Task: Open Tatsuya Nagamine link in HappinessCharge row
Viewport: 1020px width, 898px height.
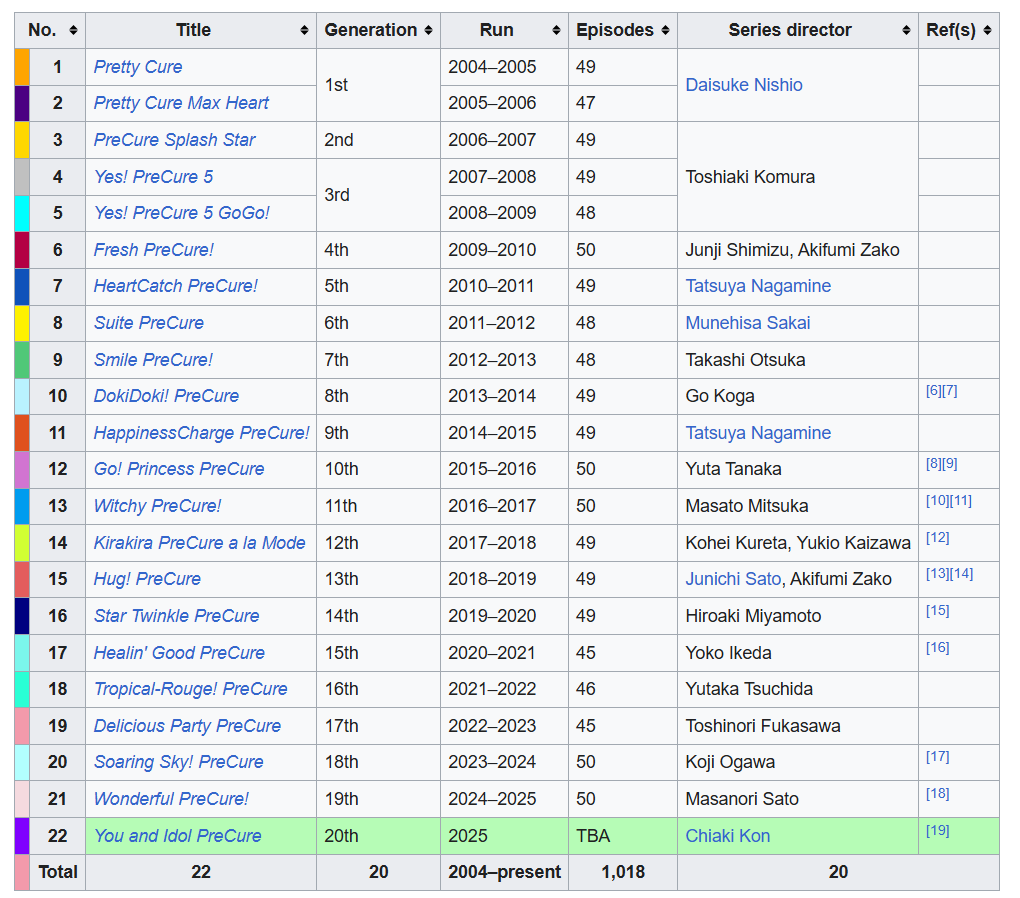Action: pyautogui.click(x=758, y=433)
